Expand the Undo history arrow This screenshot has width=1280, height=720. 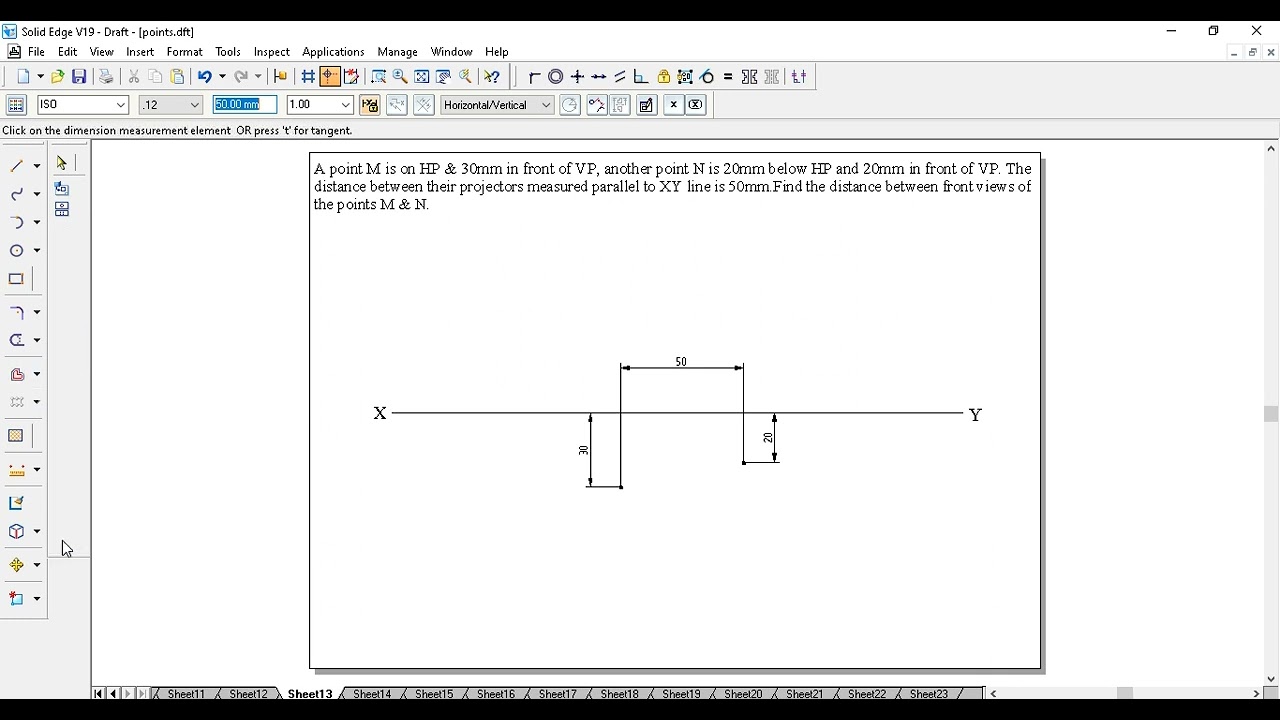[221, 77]
